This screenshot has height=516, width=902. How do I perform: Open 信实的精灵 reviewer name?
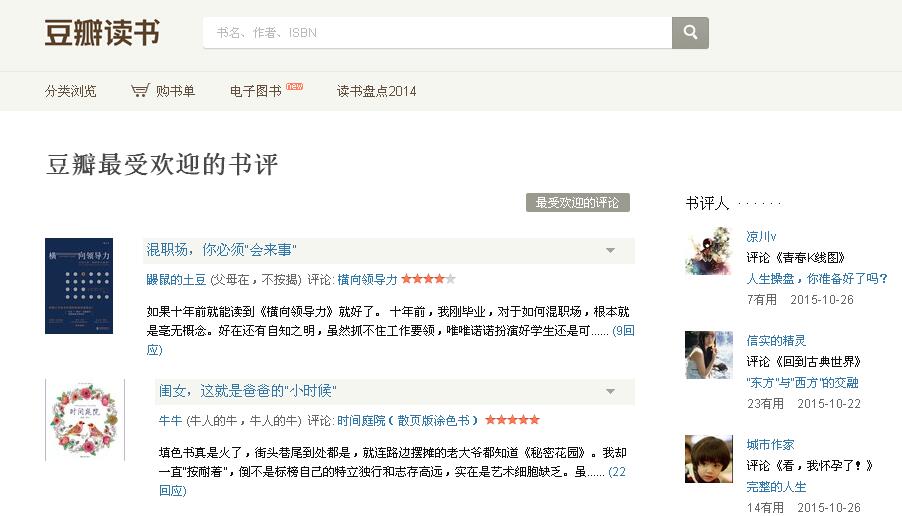click(776, 341)
